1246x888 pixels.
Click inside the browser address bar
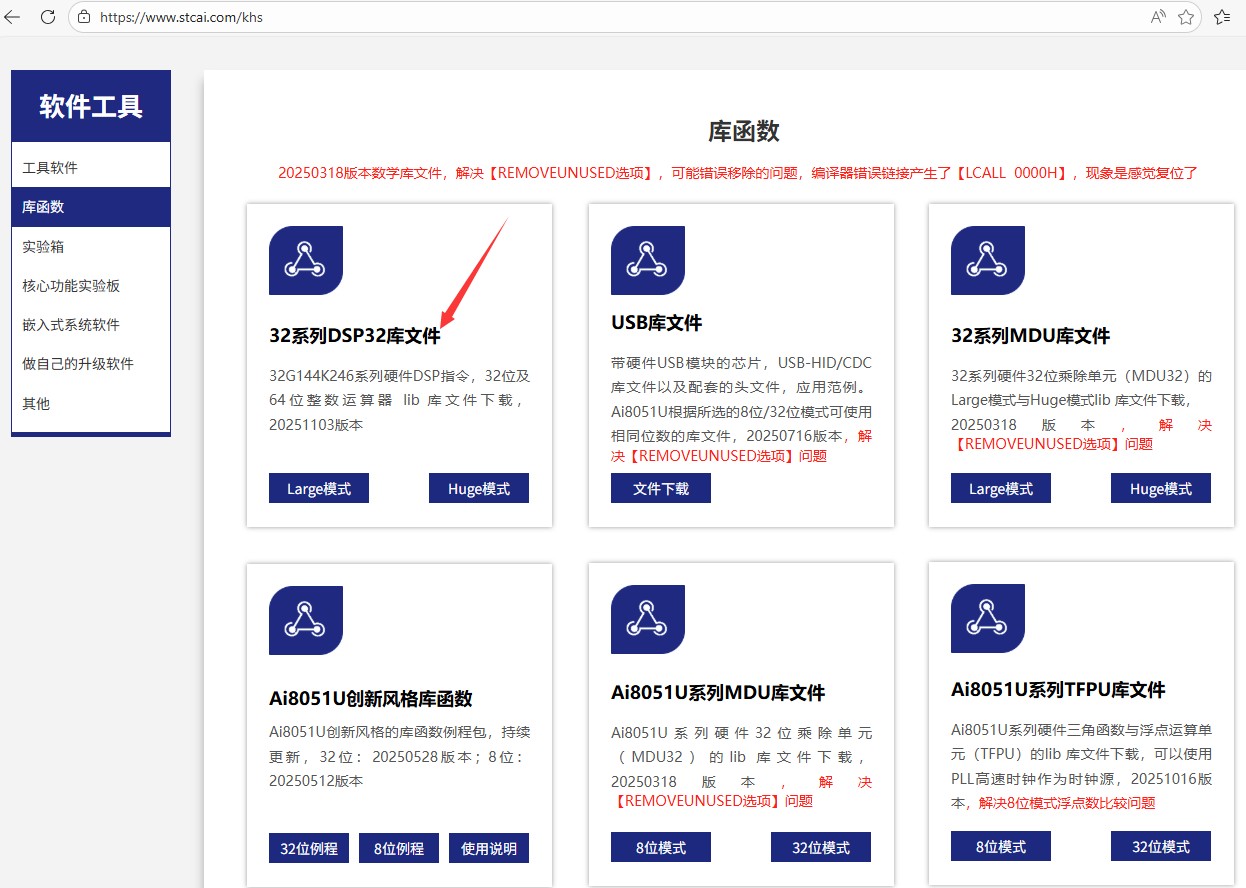400,17
